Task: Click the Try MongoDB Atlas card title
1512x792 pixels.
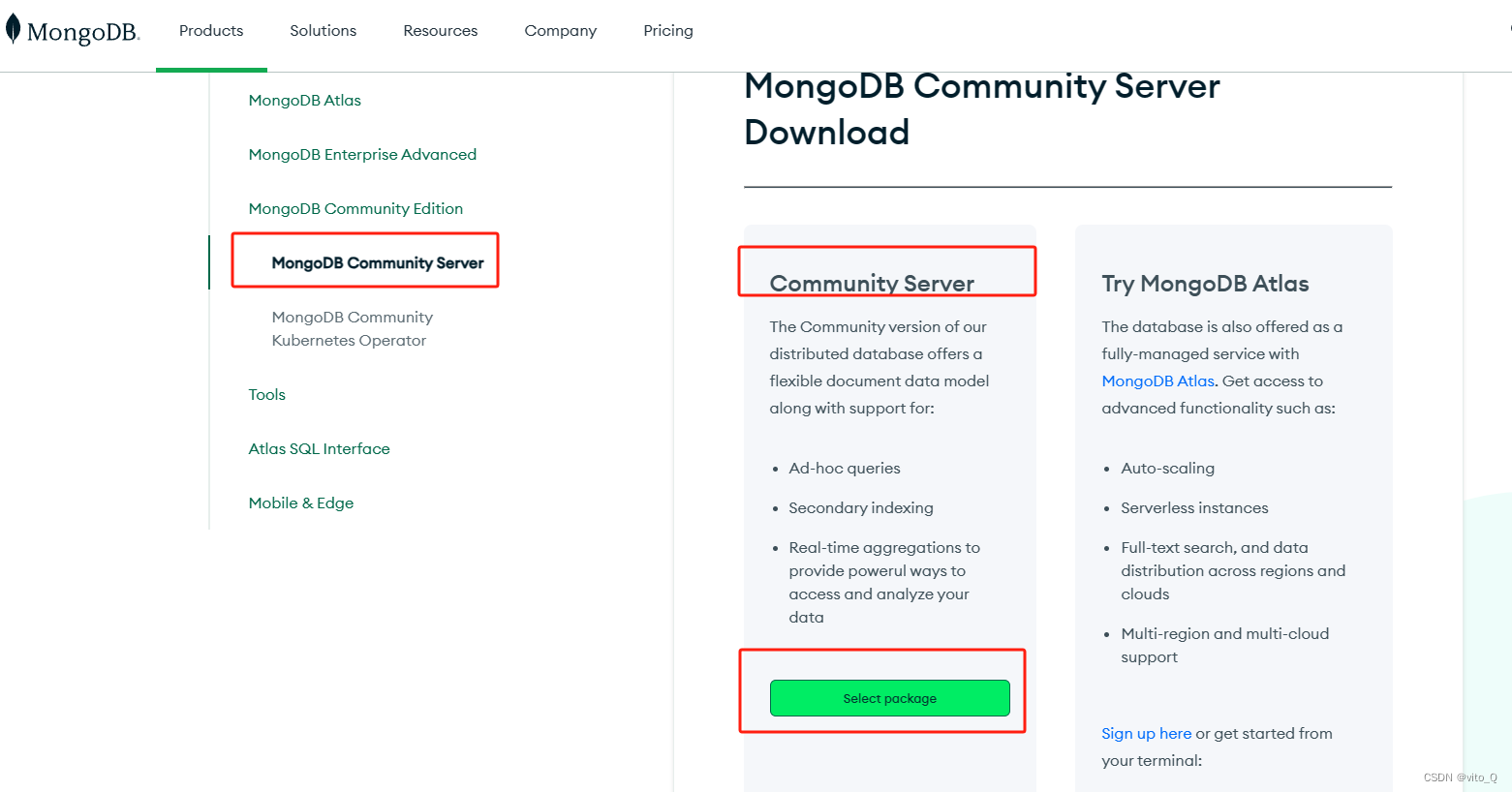Action: (1205, 283)
